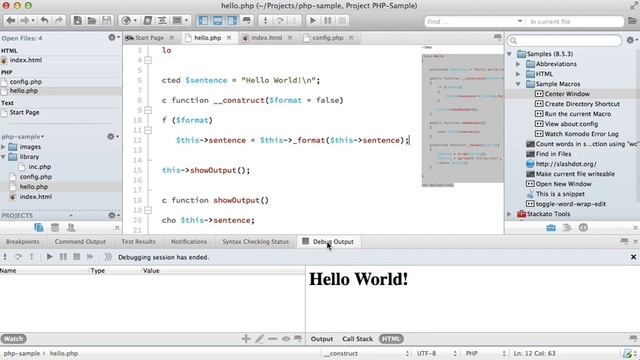Open Syntax Checking Status tab

click(x=255, y=242)
